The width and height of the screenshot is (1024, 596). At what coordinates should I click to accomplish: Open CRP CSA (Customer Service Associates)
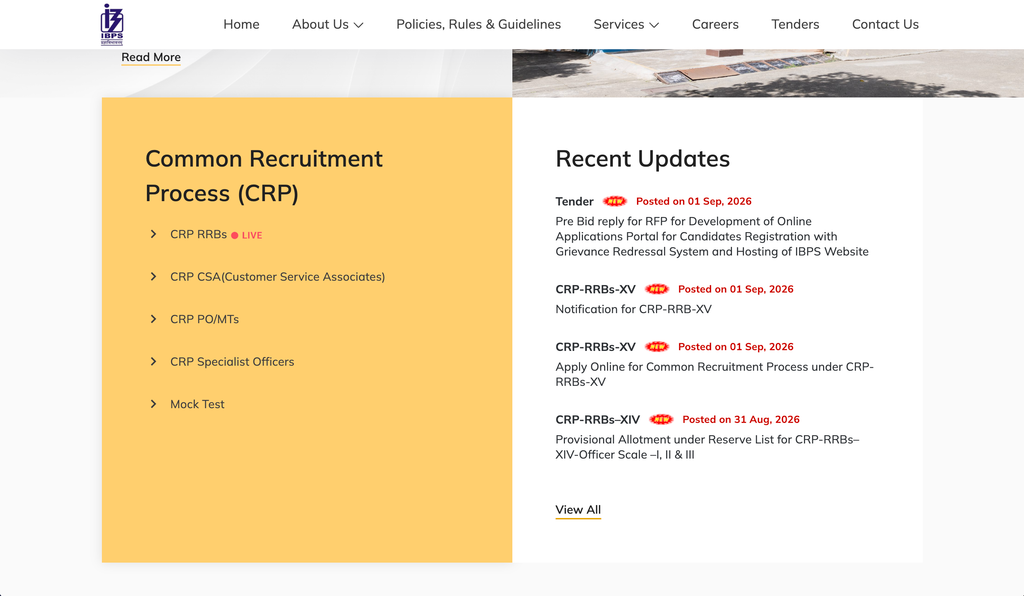click(x=278, y=277)
